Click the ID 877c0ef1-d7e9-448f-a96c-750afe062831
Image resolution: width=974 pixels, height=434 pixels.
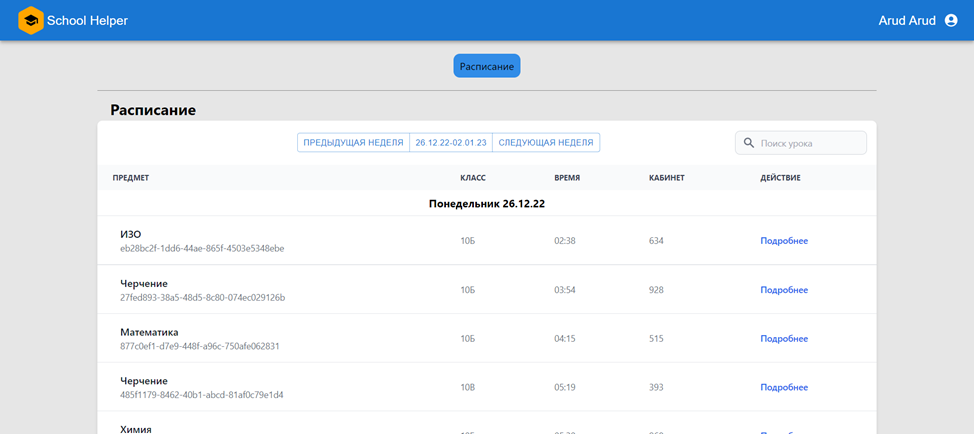click(199, 346)
